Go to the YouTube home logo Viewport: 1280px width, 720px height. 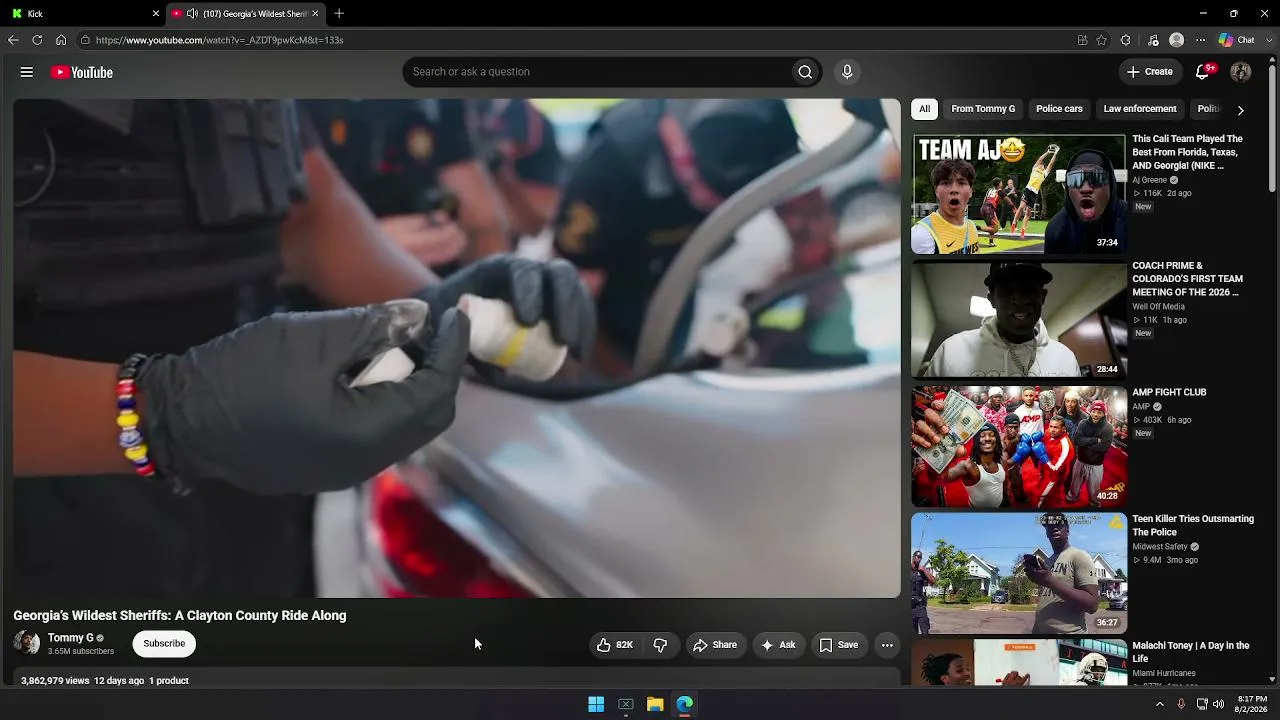point(82,72)
